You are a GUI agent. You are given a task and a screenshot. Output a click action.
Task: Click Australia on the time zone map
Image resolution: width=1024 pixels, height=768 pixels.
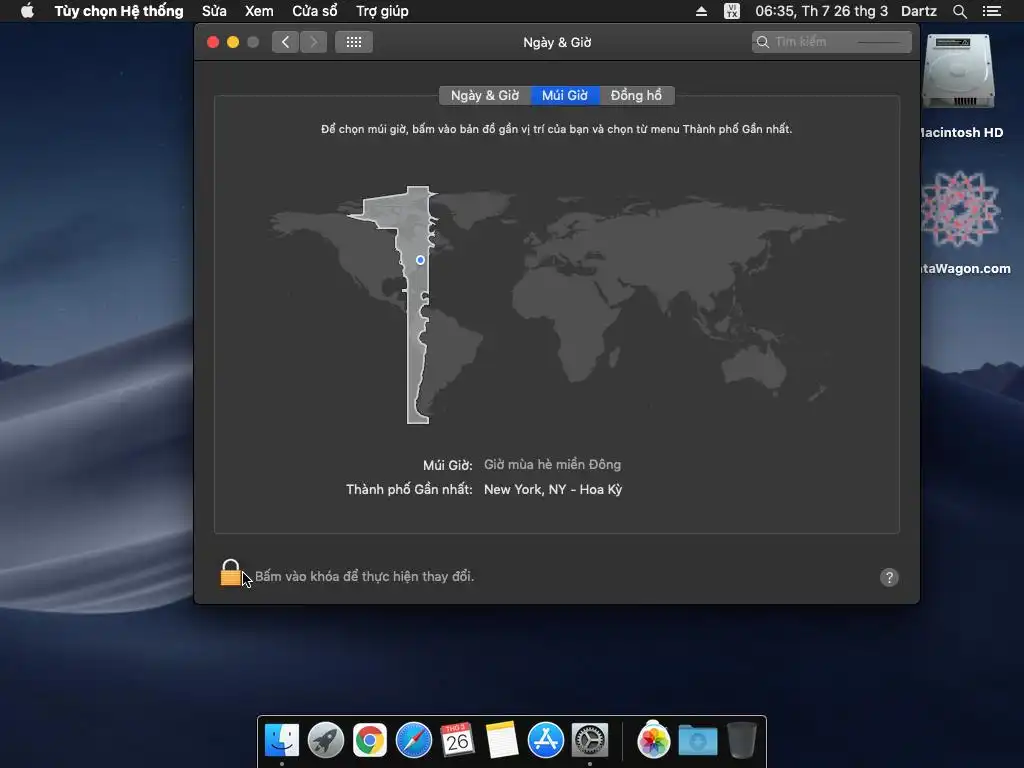click(754, 367)
